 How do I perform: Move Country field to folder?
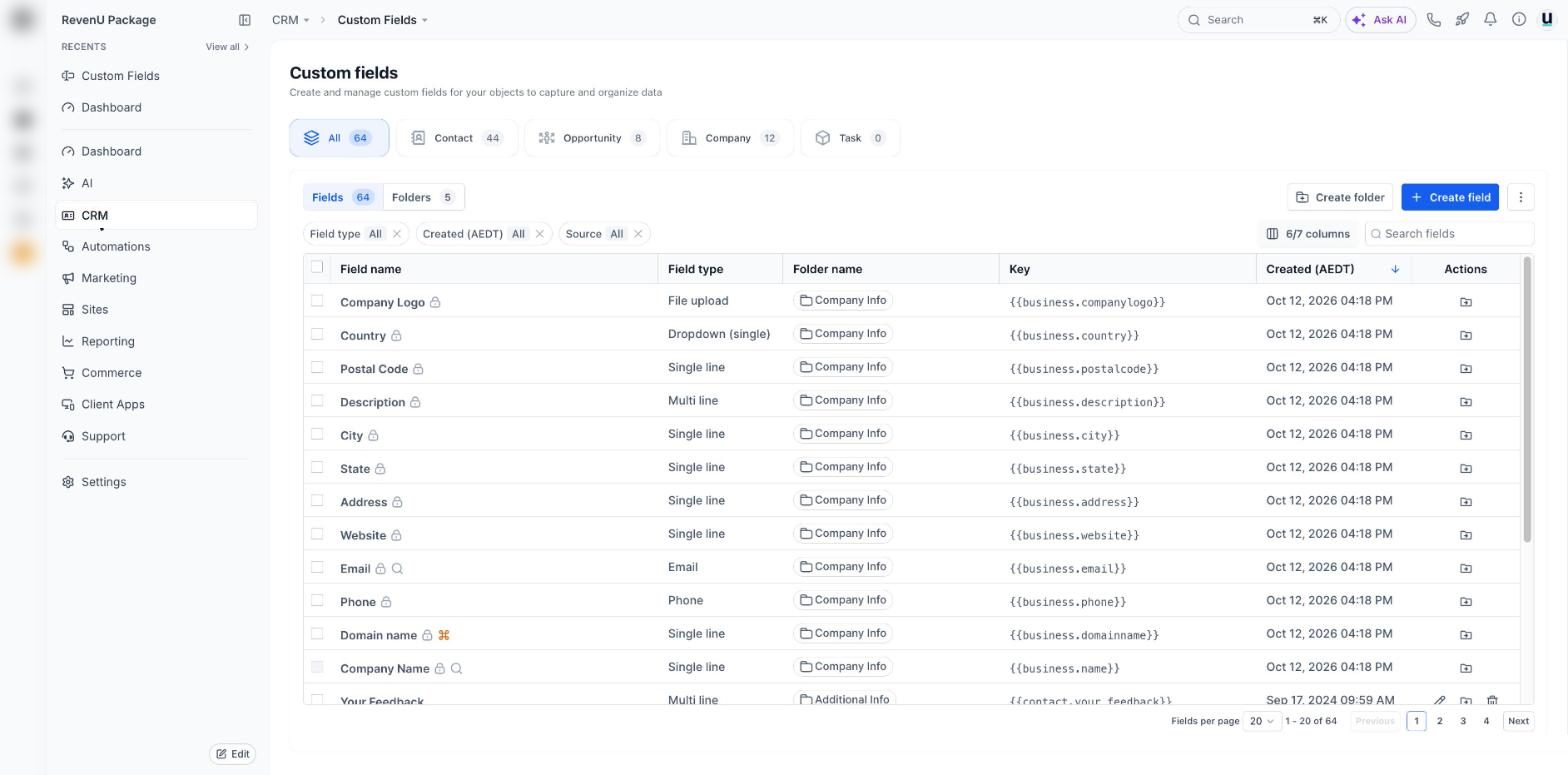pyautogui.click(x=1466, y=335)
